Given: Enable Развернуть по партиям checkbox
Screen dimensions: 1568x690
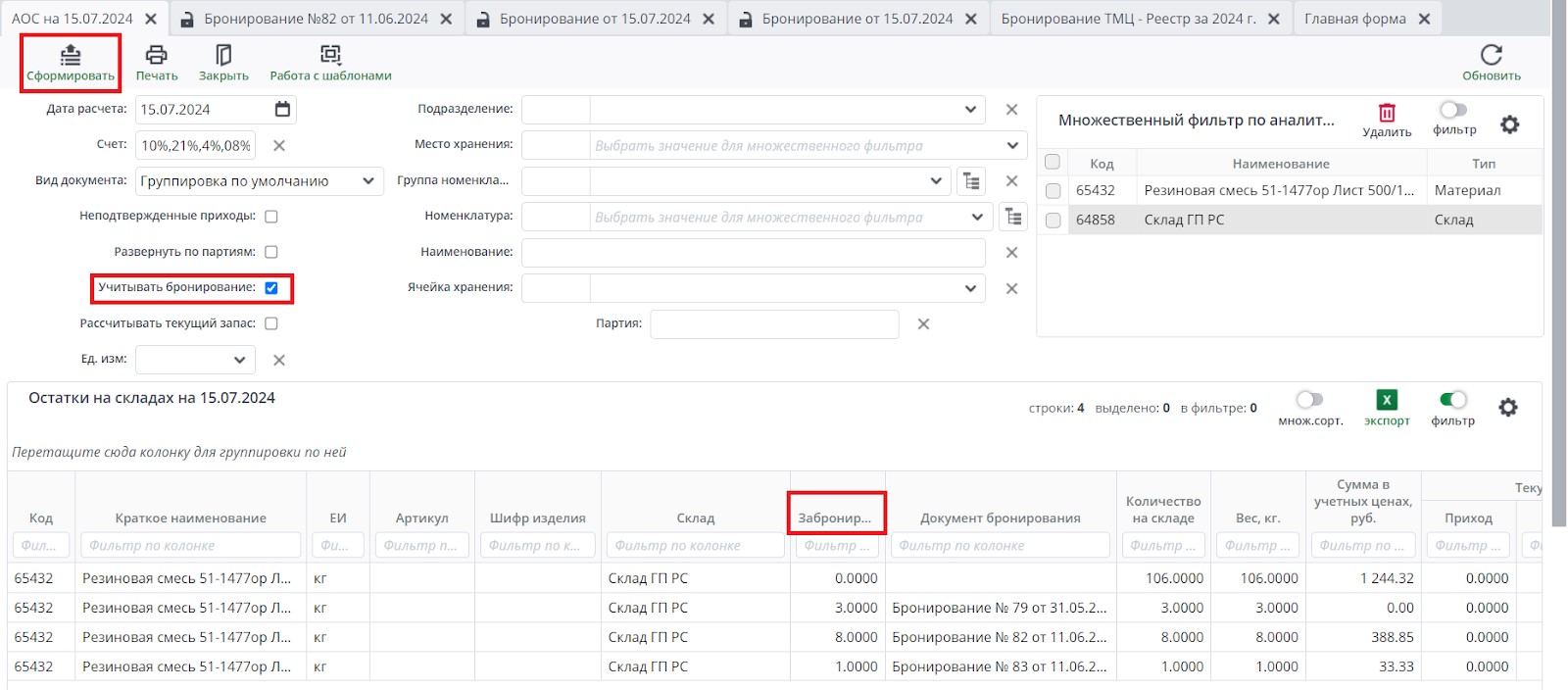Looking at the screenshot, I should (x=271, y=252).
